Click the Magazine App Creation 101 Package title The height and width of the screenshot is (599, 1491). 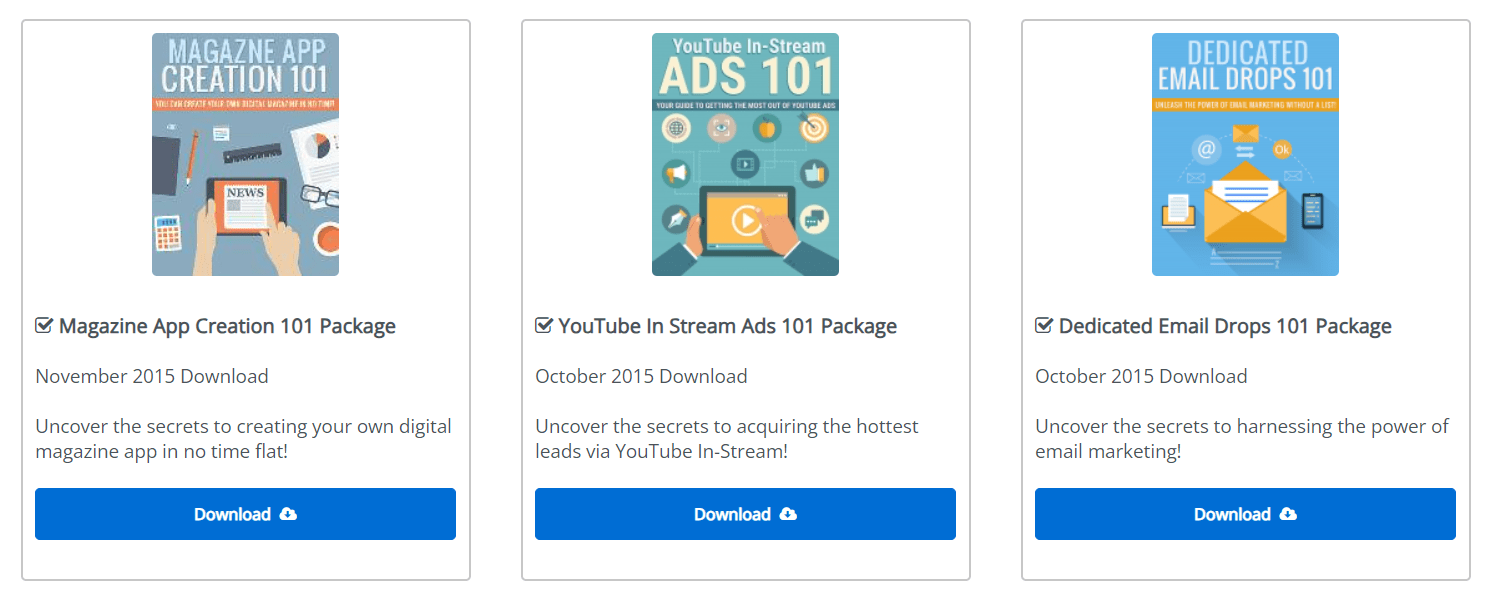[x=227, y=326]
